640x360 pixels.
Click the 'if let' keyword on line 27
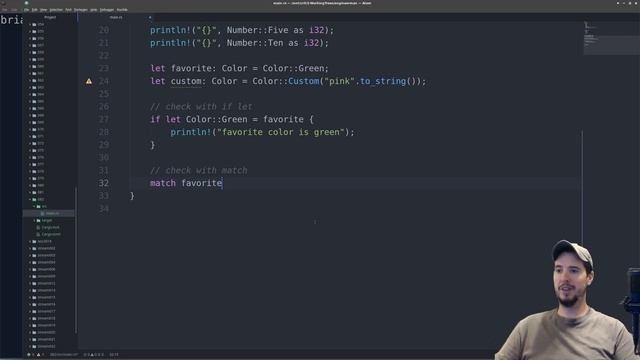pos(165,119)
